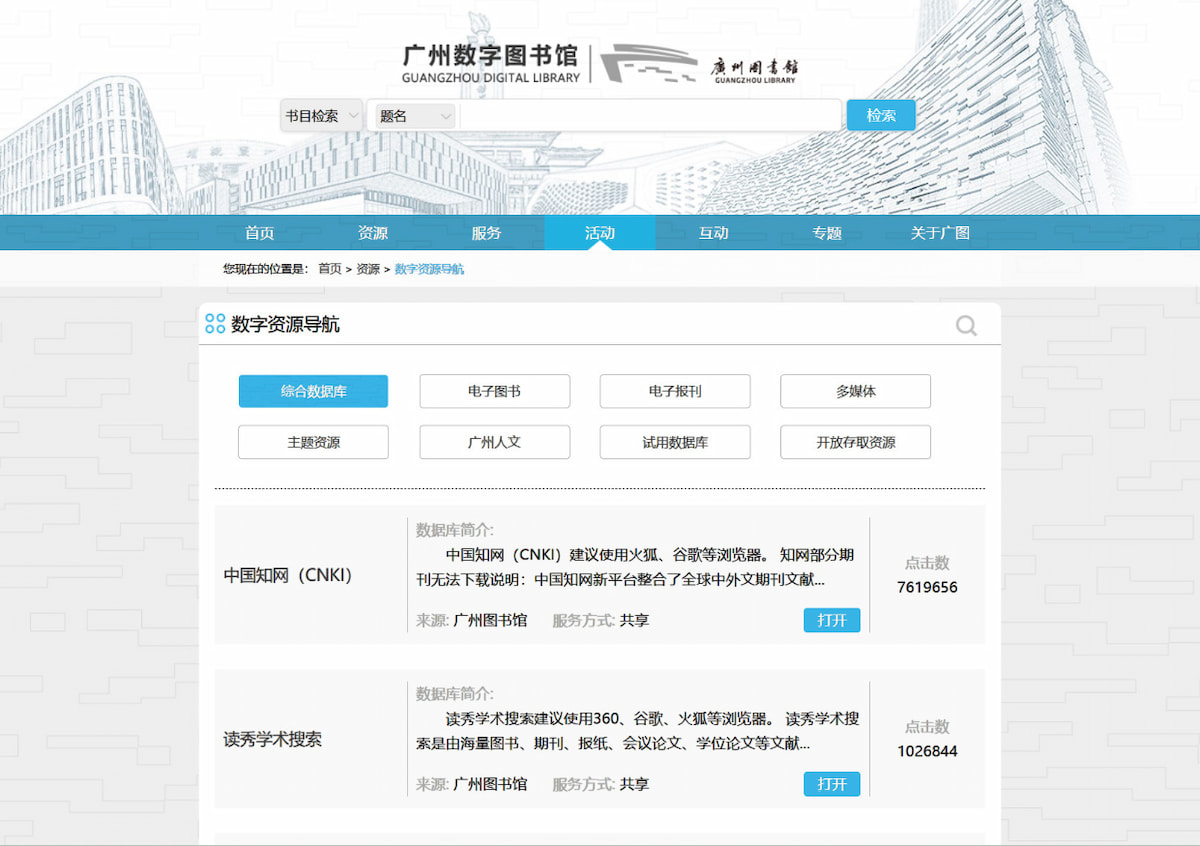1200x846 pixels.
Task: Click inside the search input box
Action: pos(650,115)
